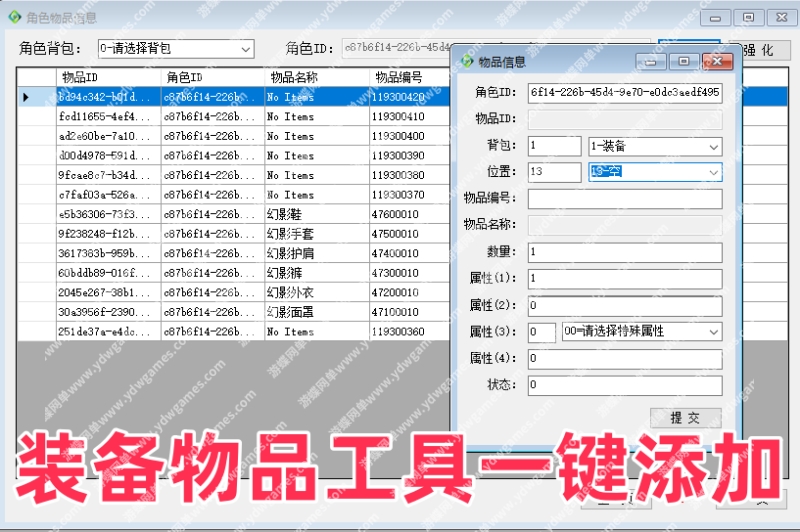Click the 幻影外衣 item name cell
The width and height of the screenshot is (800, 532).
[317, 292]
